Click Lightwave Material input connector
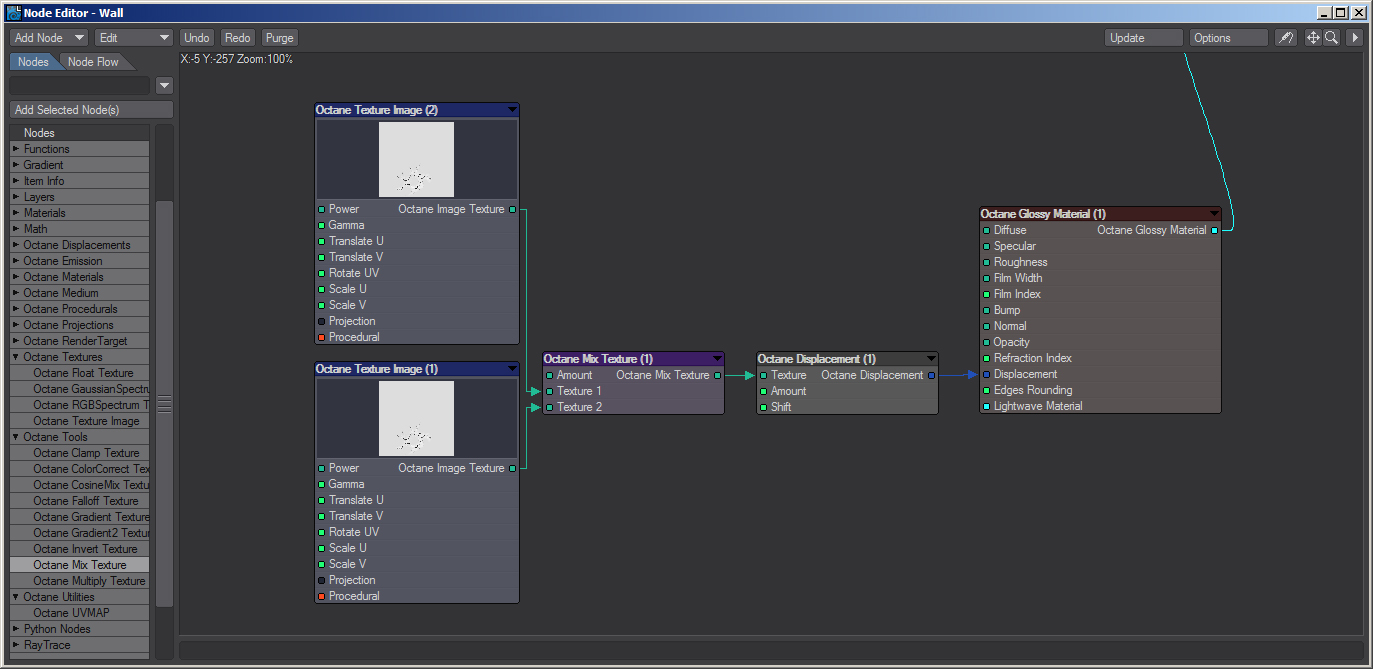Image resolution: width=1373 pixels, height=669 pixels. point(986,406)
